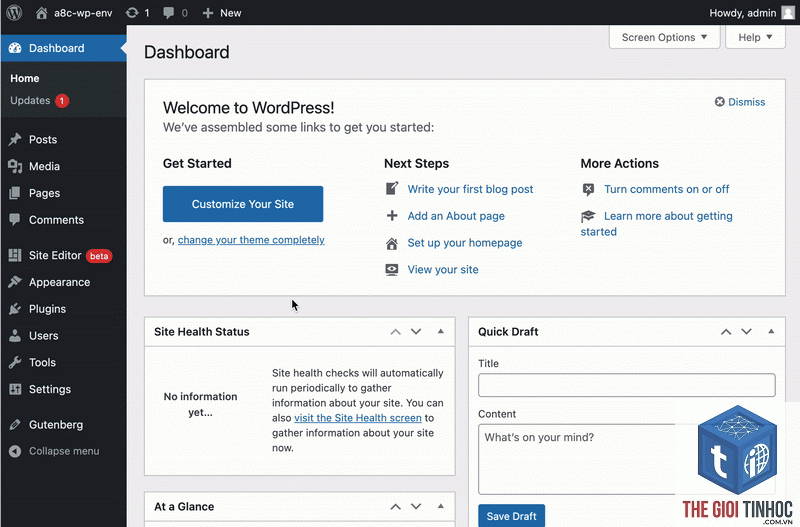
Task: Click the Tools wrench icon
Action: [15, 362]
